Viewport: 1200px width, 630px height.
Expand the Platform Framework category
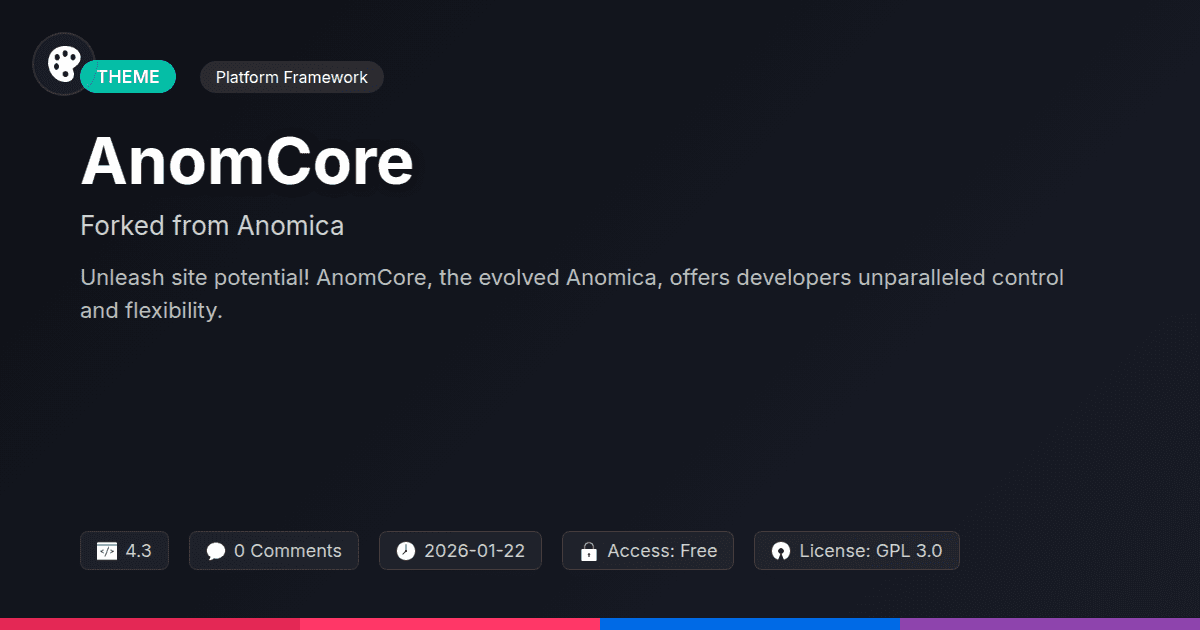291,76
